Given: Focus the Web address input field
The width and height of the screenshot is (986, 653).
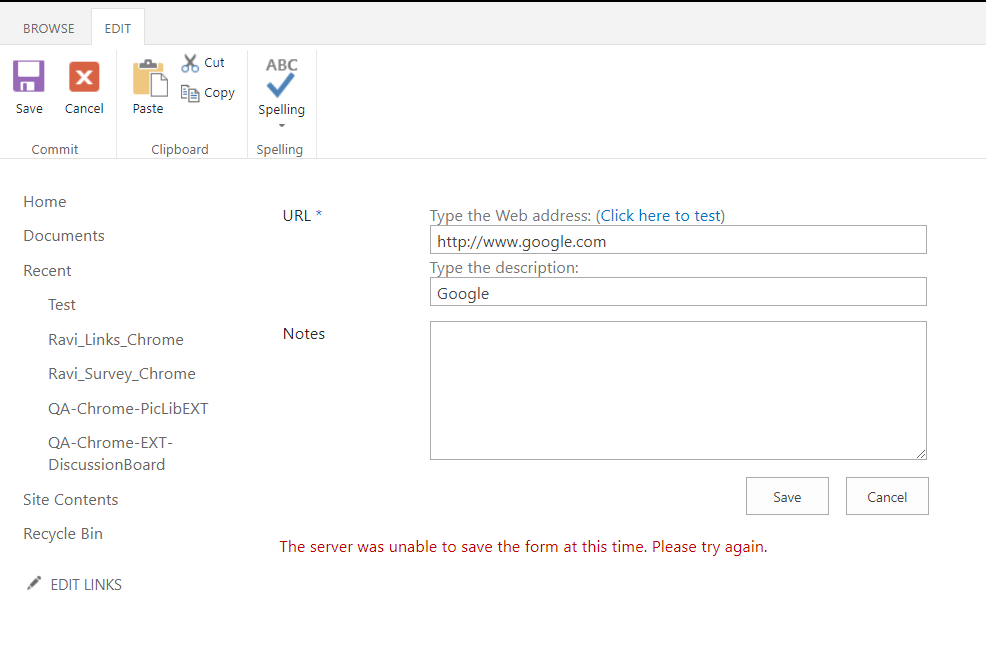Looking at the screenshot, I should point(678,241).
